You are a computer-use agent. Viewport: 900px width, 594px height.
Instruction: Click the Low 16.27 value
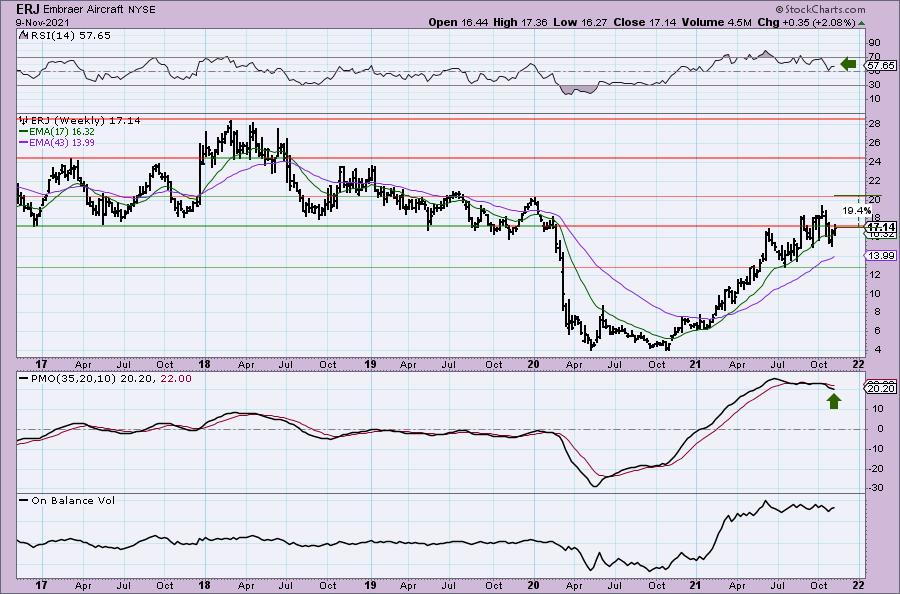click(580, 22)
